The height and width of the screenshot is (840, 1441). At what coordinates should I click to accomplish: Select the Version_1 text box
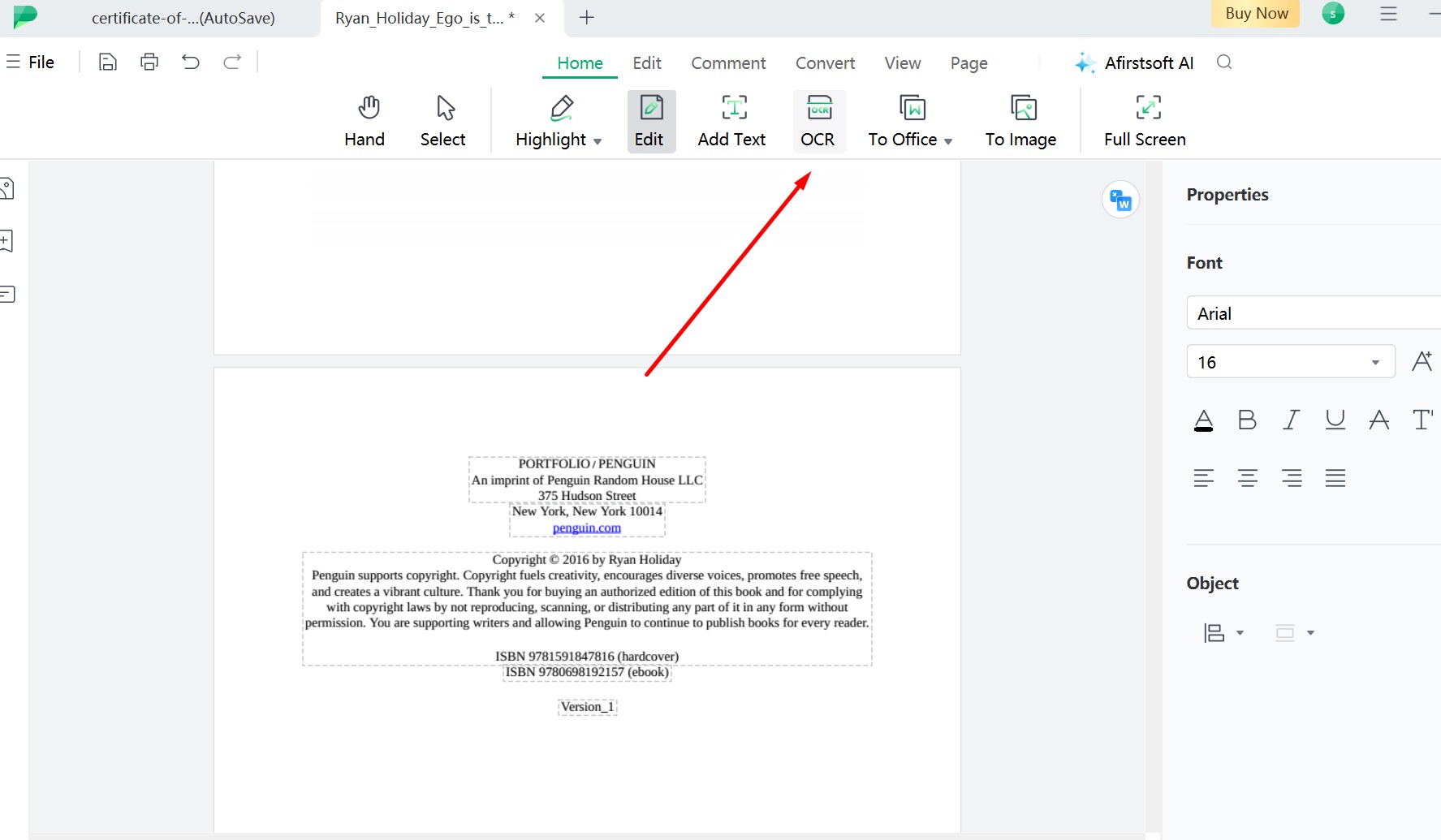tap(588, 707)
